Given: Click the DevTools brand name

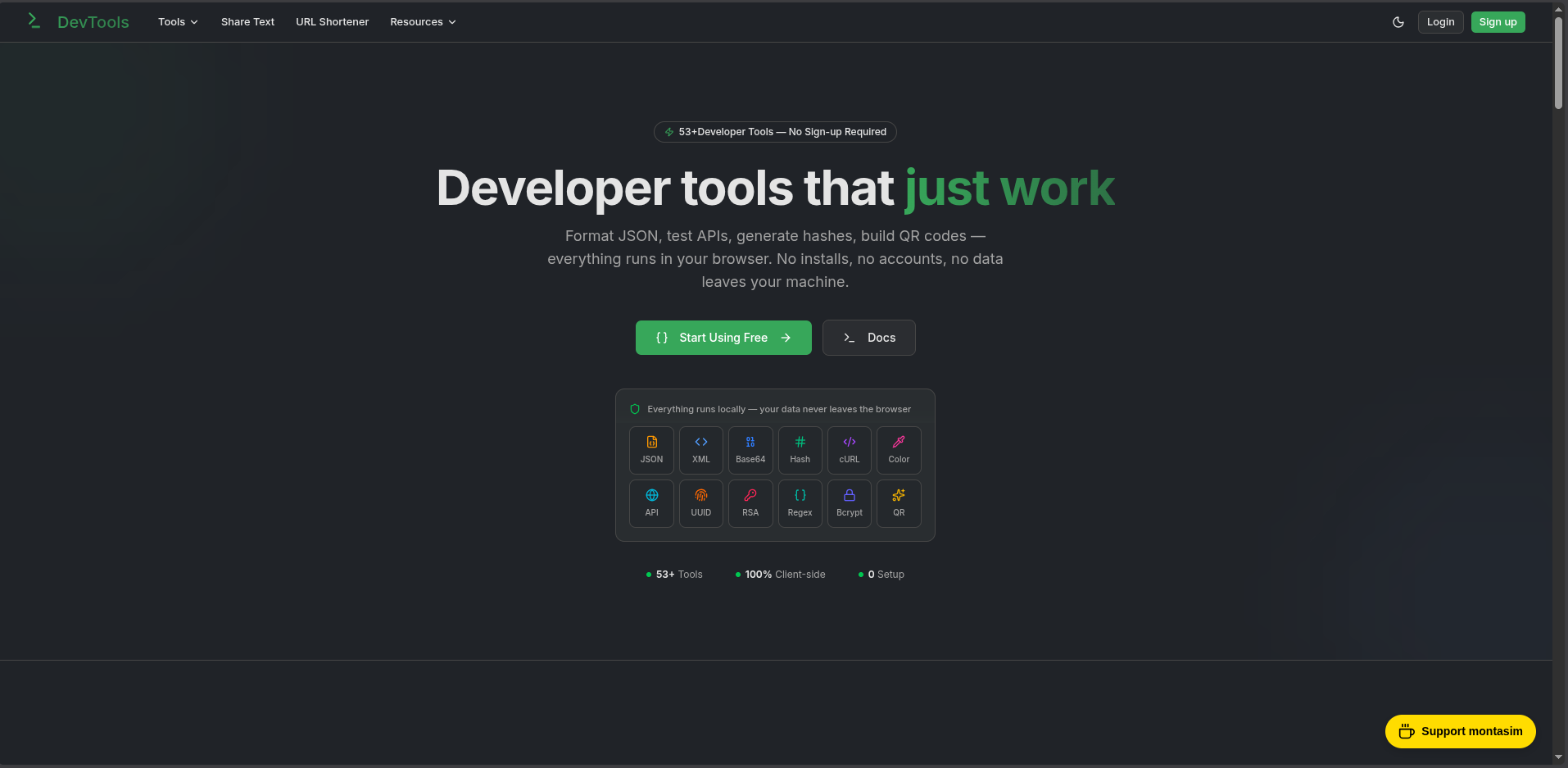Looking at the screenshot, I should coord(93,22).
